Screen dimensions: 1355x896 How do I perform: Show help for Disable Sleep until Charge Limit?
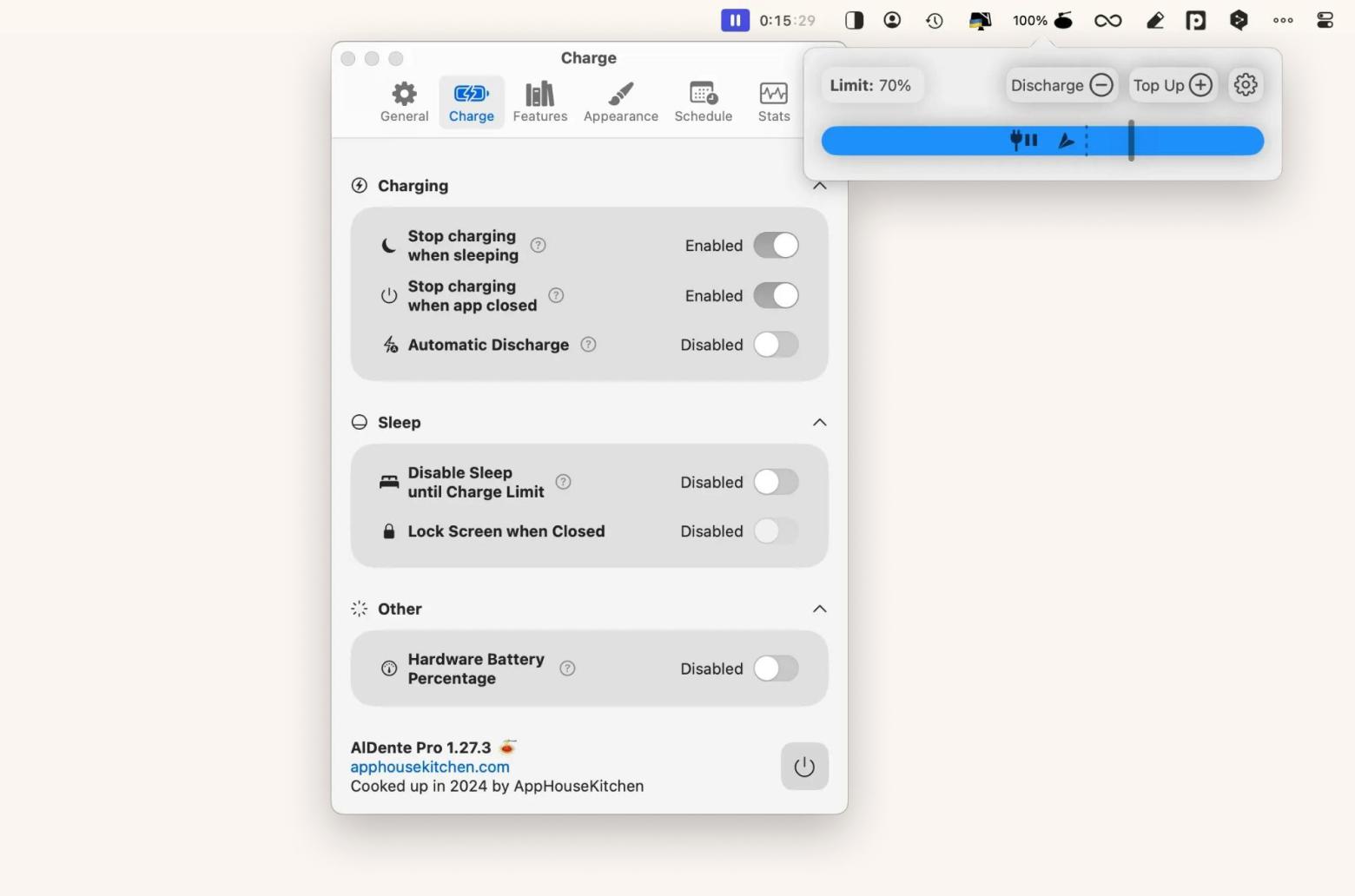[563, 482]
